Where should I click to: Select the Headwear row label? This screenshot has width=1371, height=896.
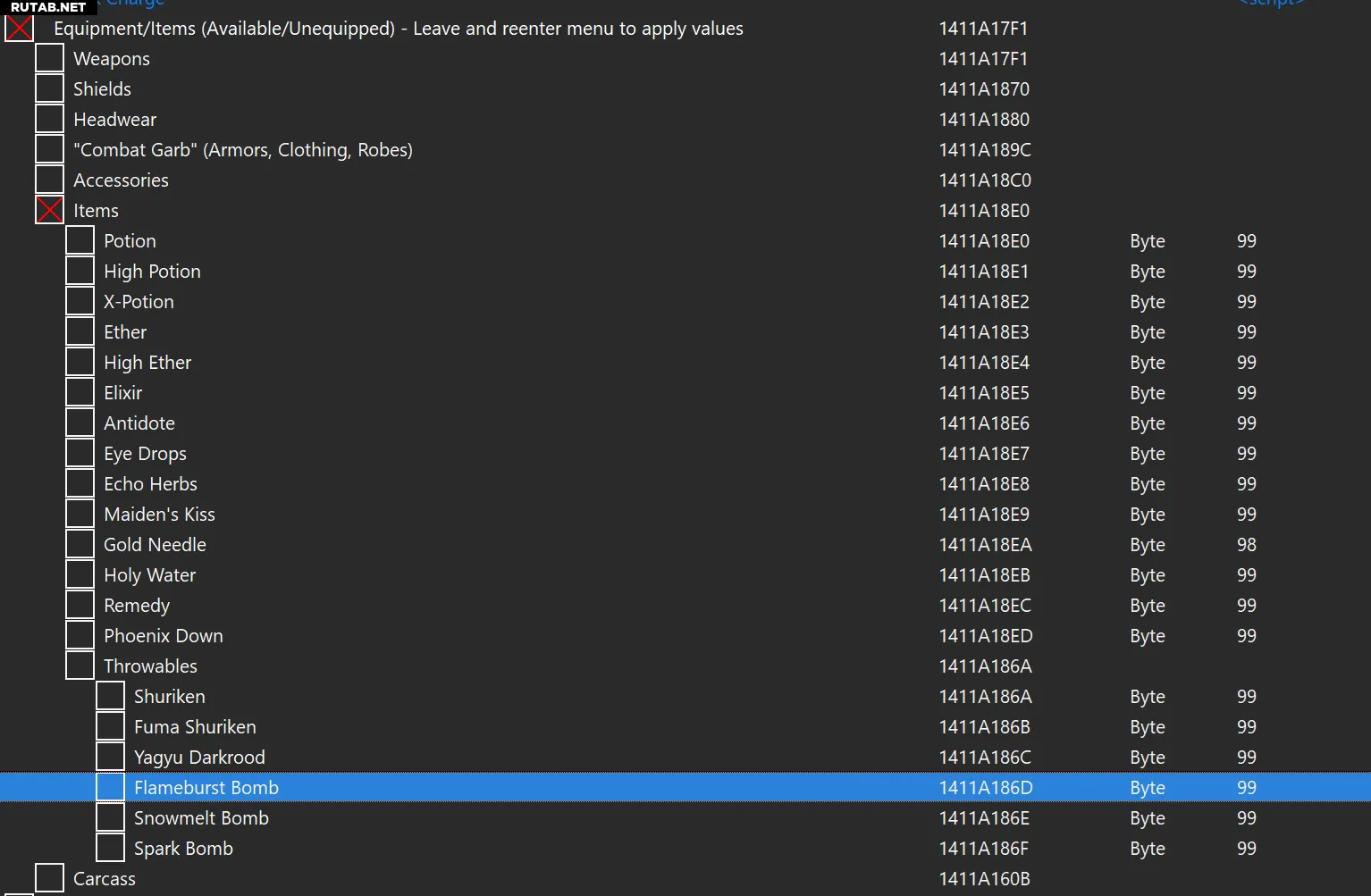pos(114,120)
